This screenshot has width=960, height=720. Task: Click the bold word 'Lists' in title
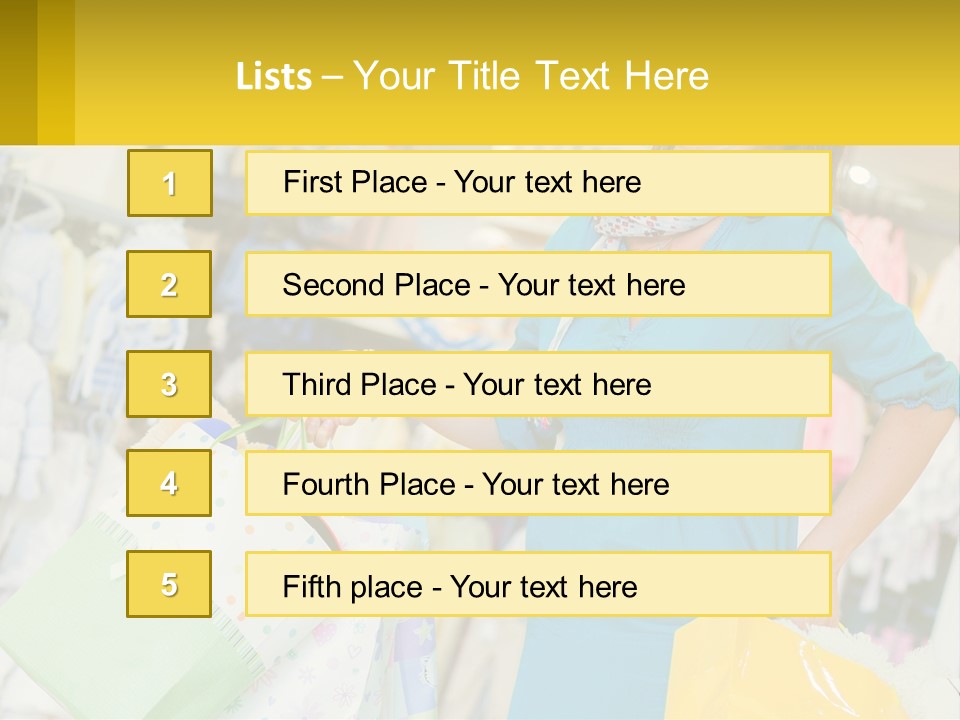tap(274, 77)
